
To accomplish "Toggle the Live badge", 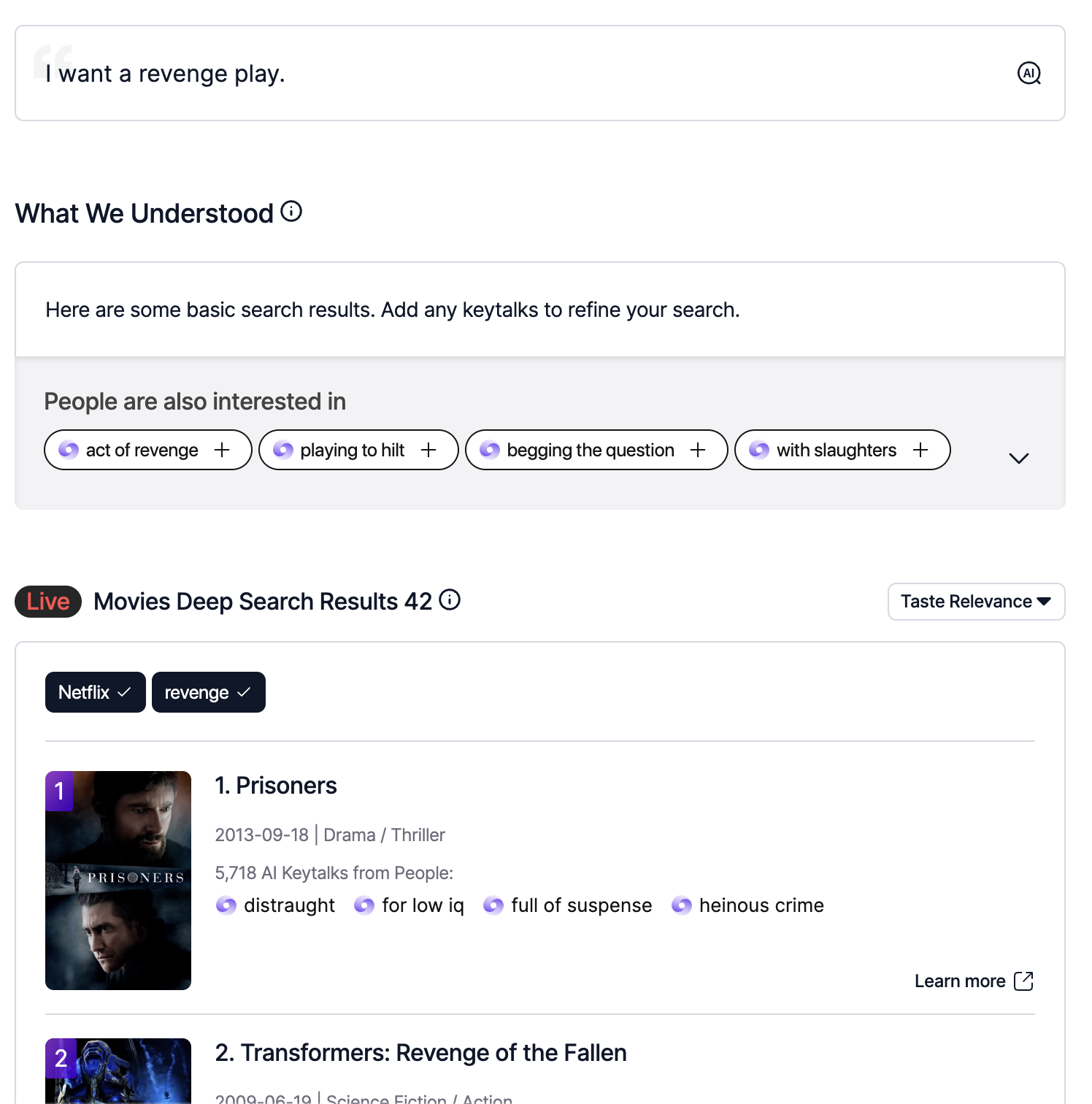I will coord(48,602).
